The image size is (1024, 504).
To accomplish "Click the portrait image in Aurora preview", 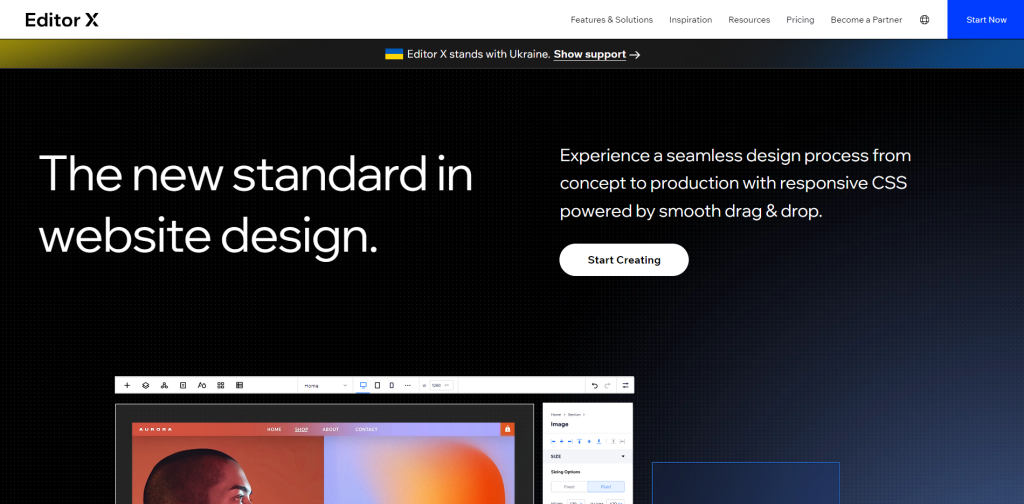I will click(x=228, y=470).
